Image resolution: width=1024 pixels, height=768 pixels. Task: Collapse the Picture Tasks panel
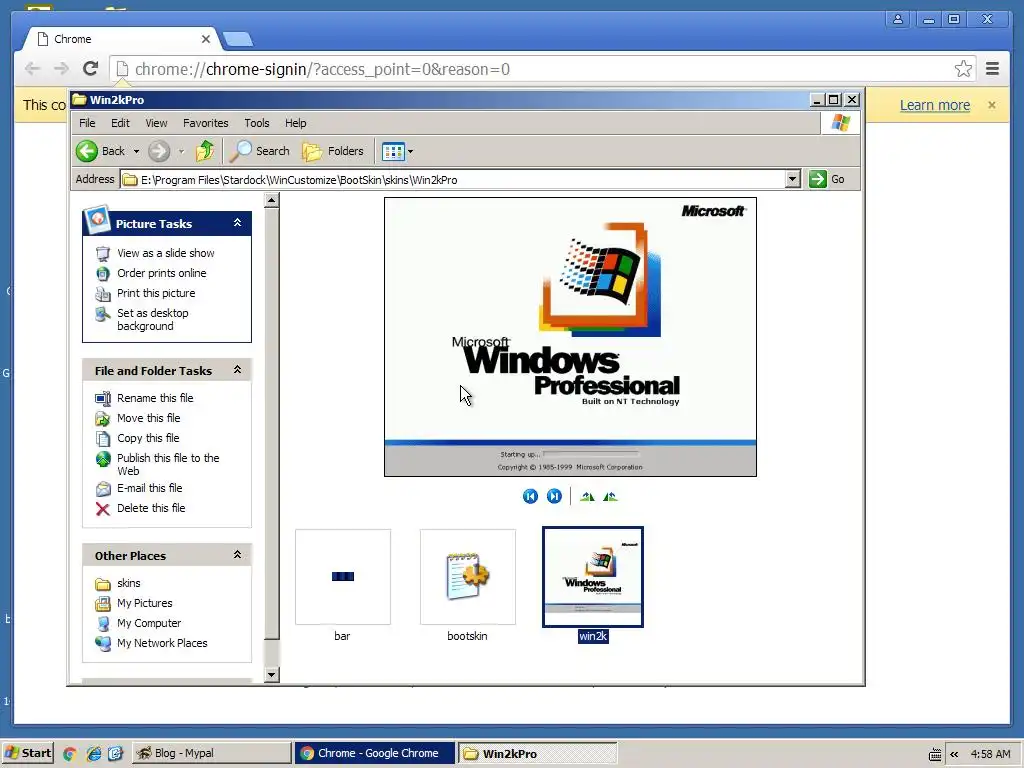click(238, 223)
